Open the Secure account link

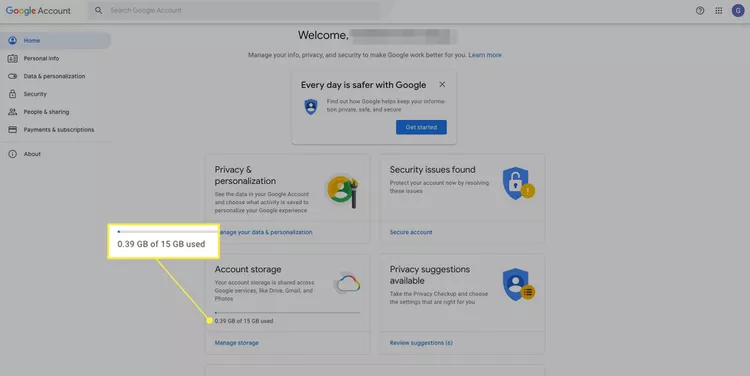pos(411,232)
